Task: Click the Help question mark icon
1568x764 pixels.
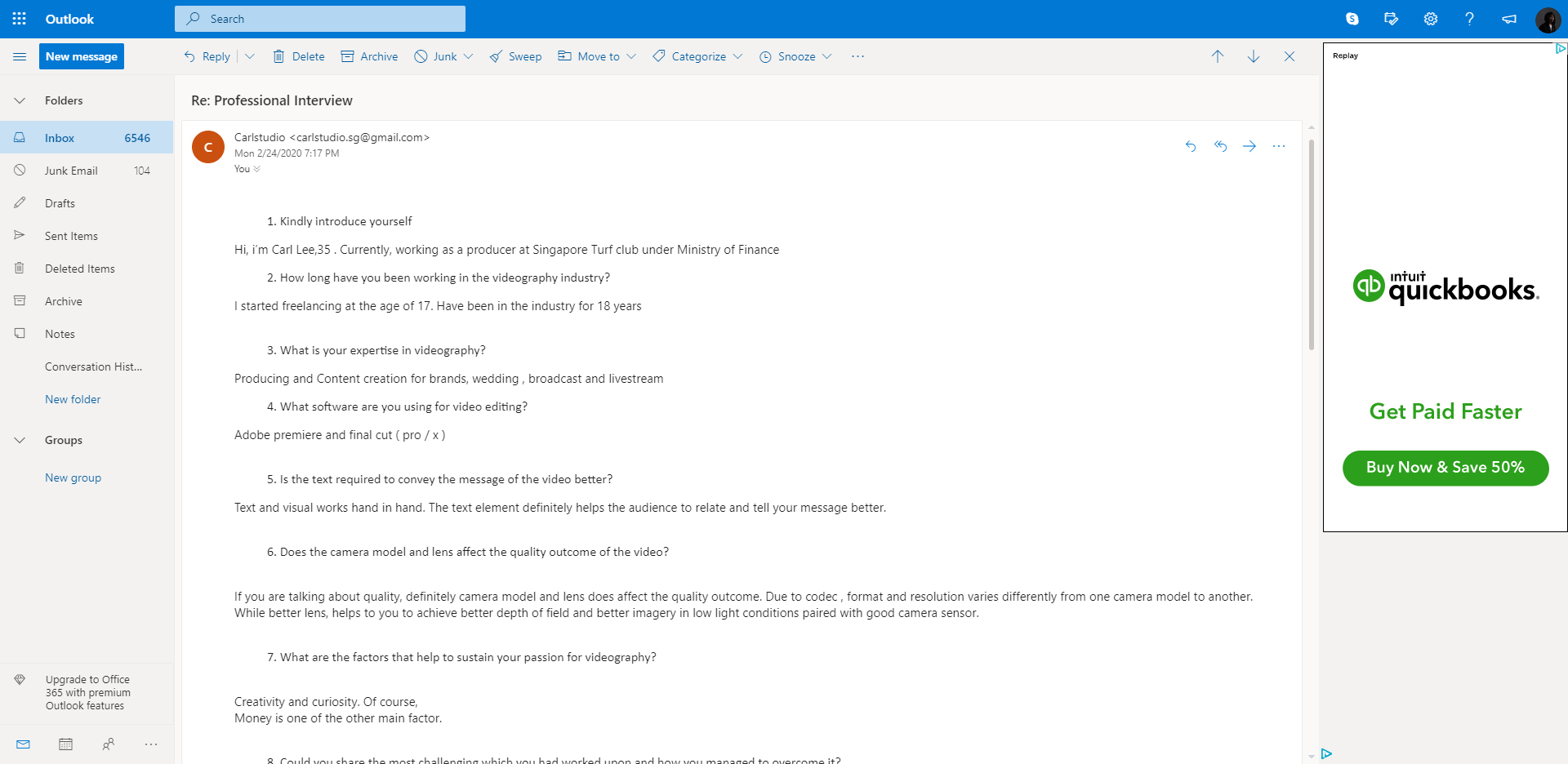Action: pyautogui.click(x=1469, y=19)
